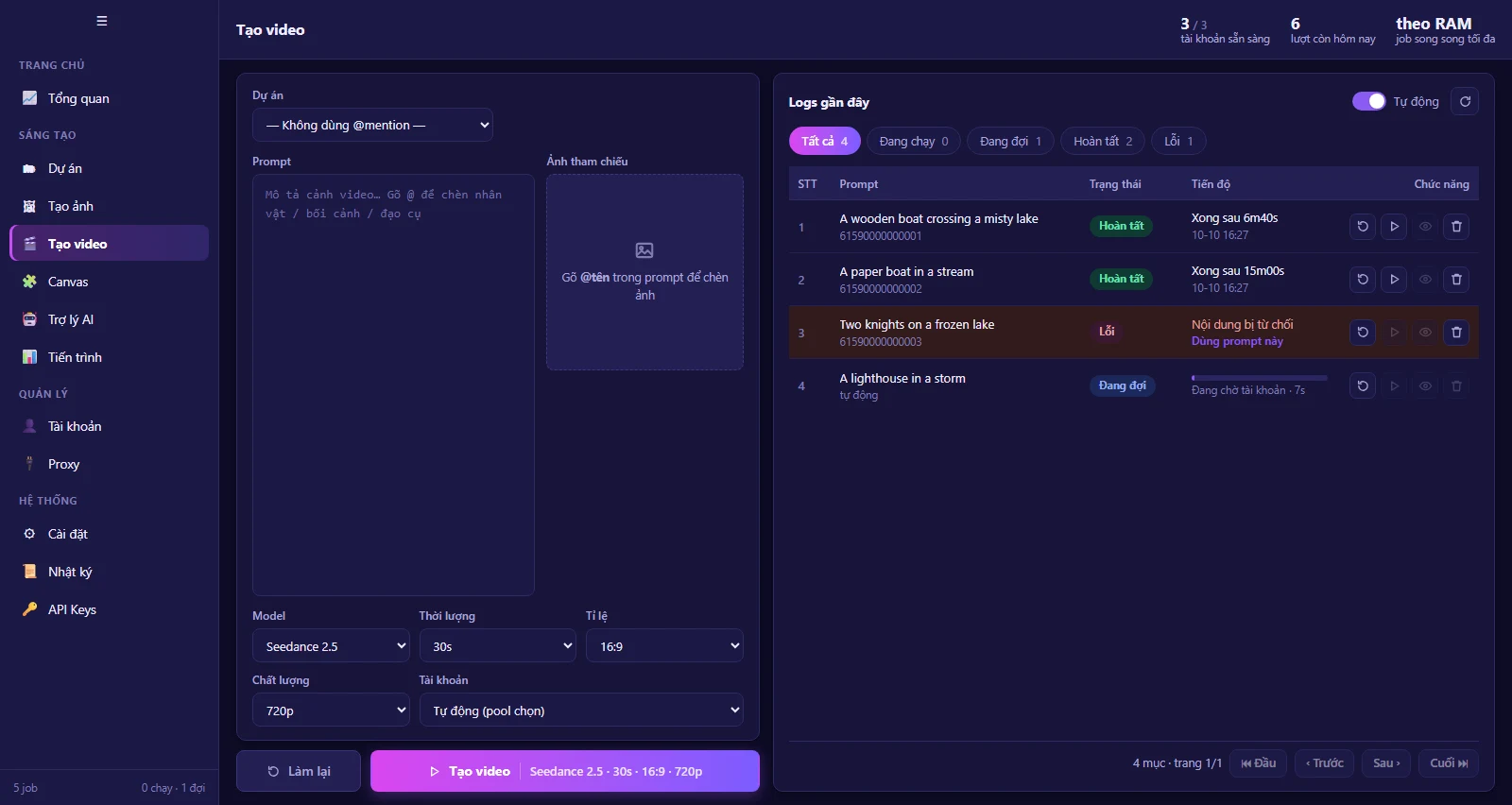Filter logs by Hoàn tất

point(1103,141)
